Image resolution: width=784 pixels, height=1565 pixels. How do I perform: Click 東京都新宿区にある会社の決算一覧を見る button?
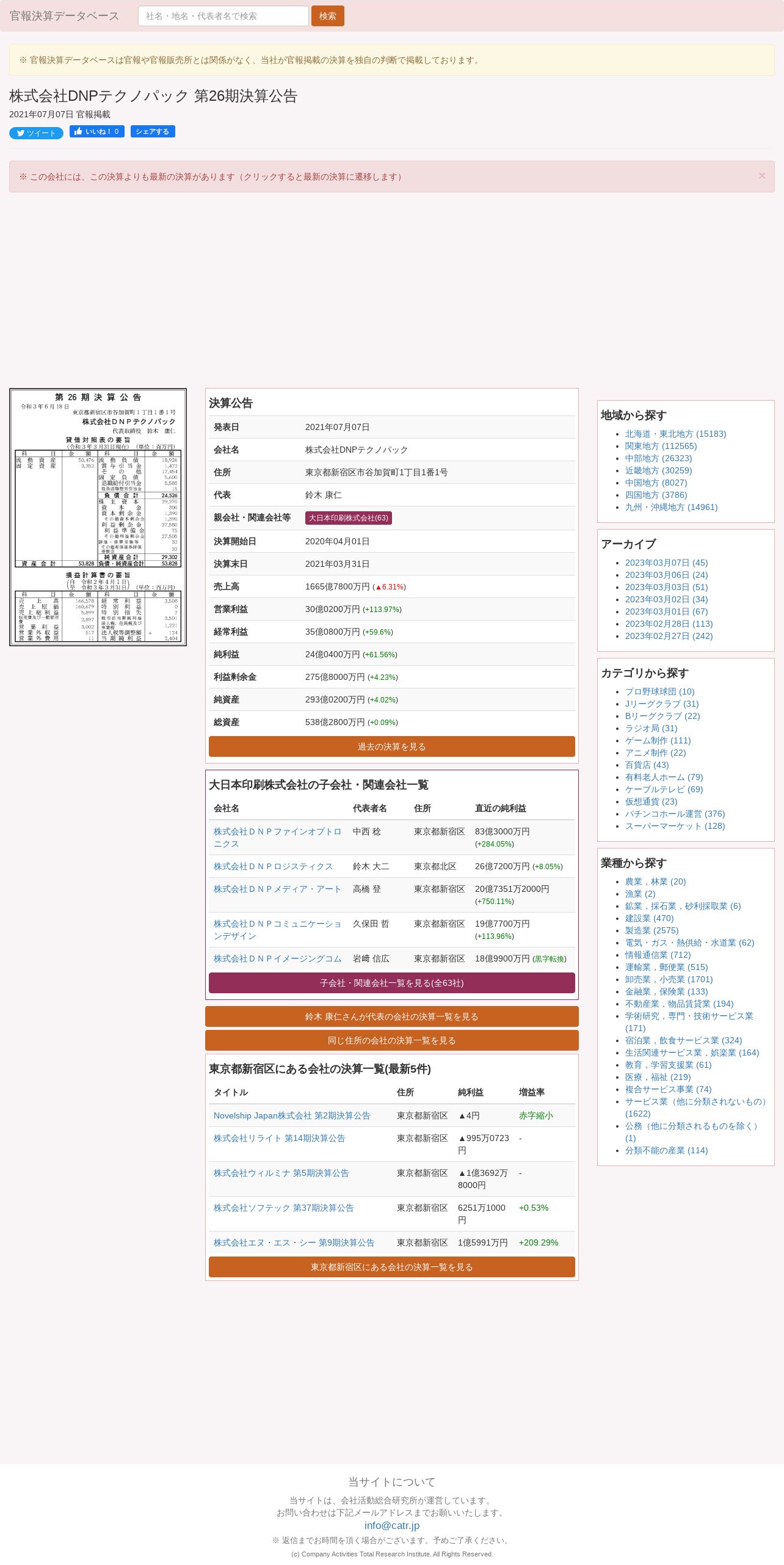point(392,1267)
